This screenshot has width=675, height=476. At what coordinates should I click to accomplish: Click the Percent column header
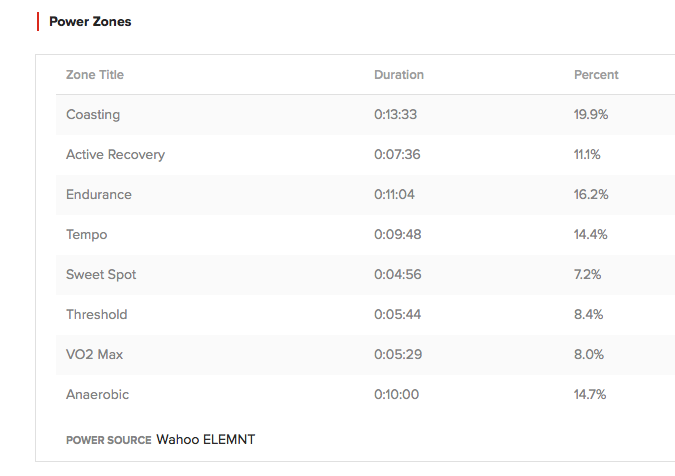[x=596, y=75]
